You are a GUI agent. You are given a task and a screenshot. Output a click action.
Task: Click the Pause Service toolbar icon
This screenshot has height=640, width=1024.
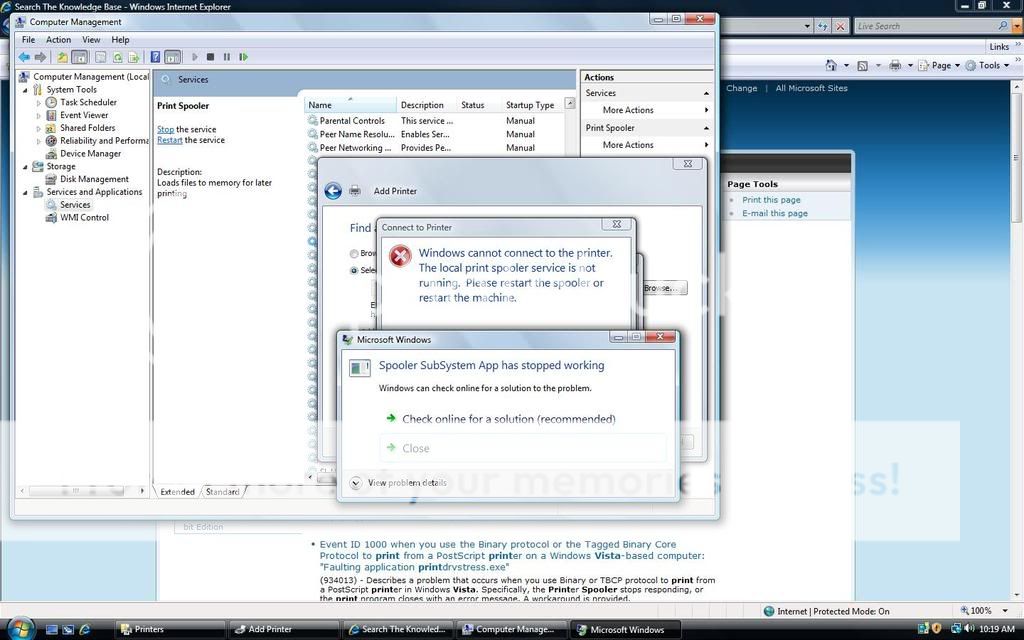click(226, 57)
